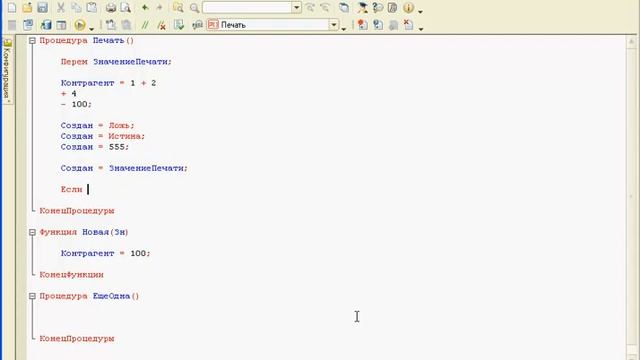Undo last action with the green arrow
Viewport: 640px width, 360px height.
point(145,8)
